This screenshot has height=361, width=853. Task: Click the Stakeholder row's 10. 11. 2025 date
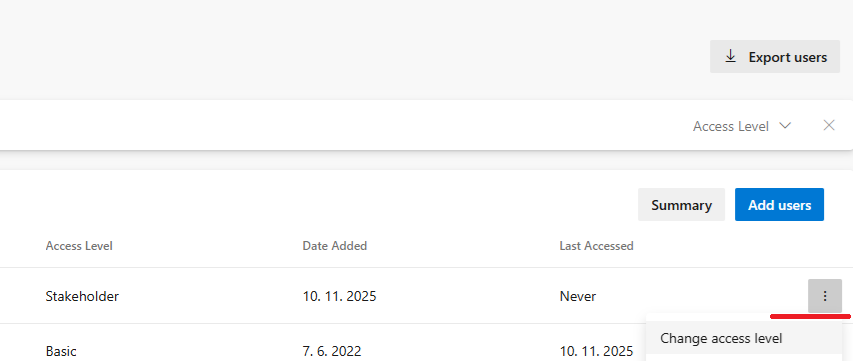[x=339, y=296]
